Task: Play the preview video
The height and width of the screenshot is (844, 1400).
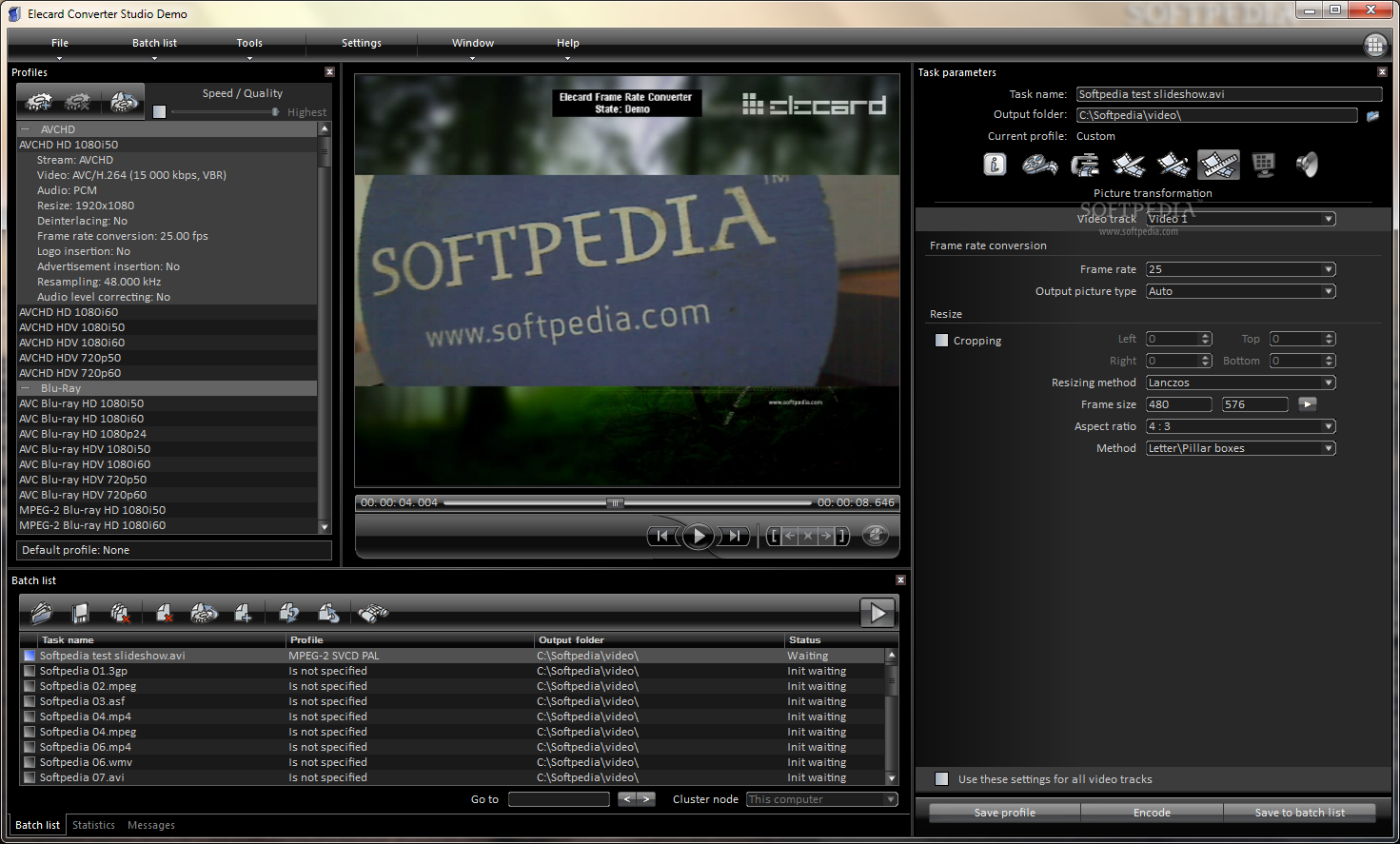Action: click(x=699, y=536)
